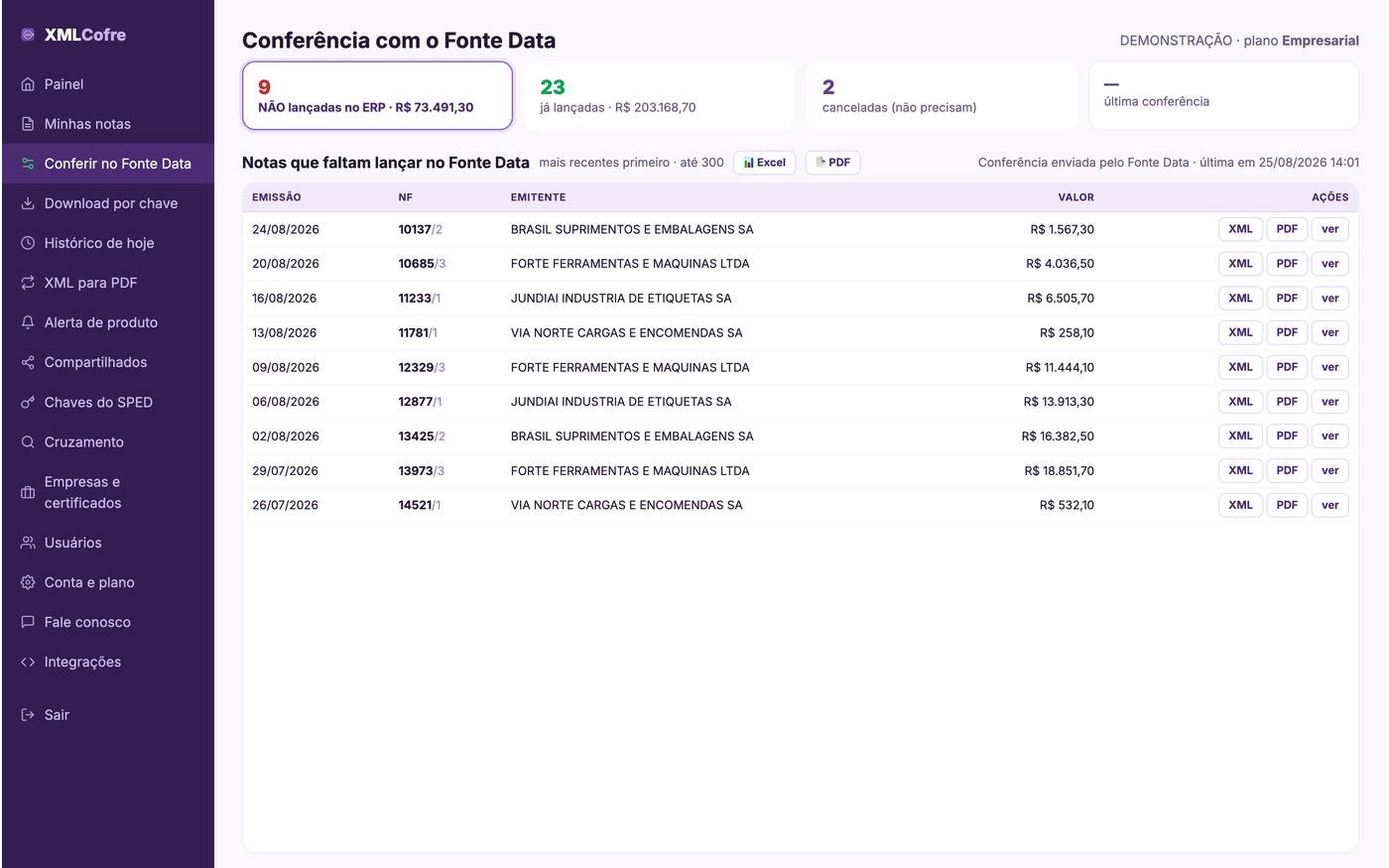Open PDF for NF 12877
The image size is (1389, 868).
tap(1287, 402)
